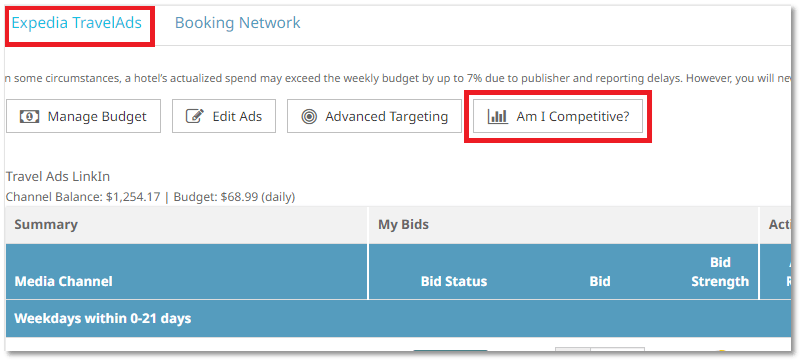
Task: Click the bullseye icon on Advanced Targeting
Action: 309,117
